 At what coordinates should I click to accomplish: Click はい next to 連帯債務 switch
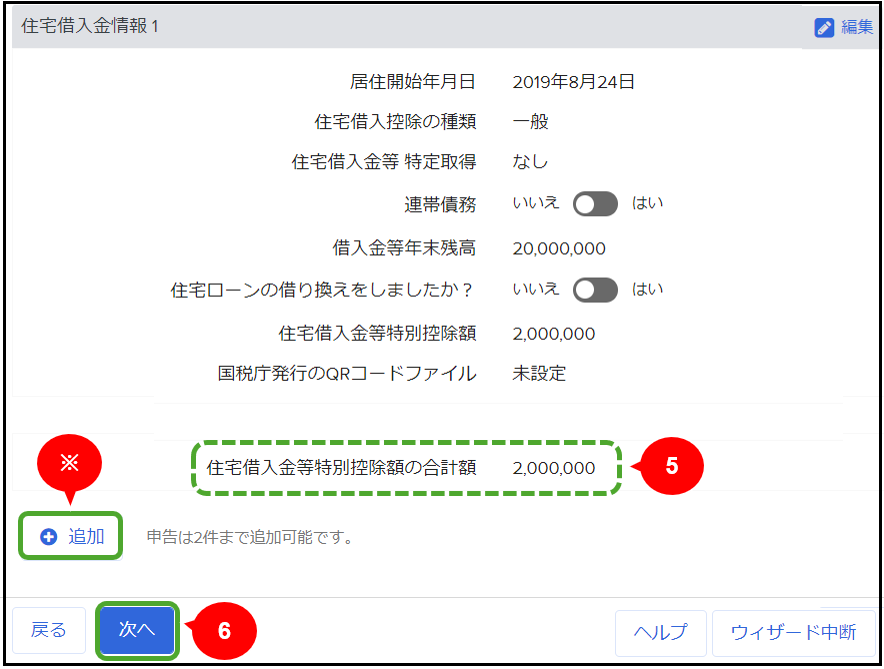647,203
